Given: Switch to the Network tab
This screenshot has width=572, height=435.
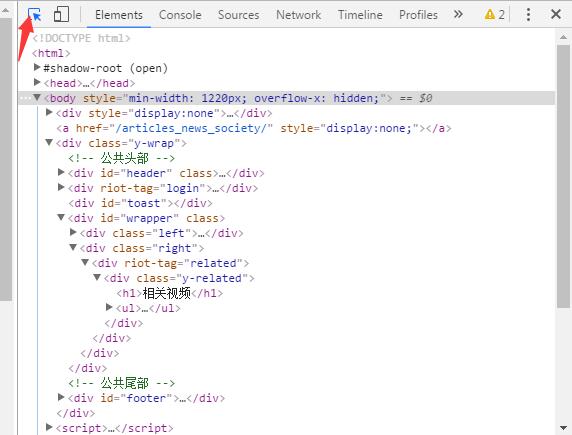Looking at the screenshot, I should point(298,15).
